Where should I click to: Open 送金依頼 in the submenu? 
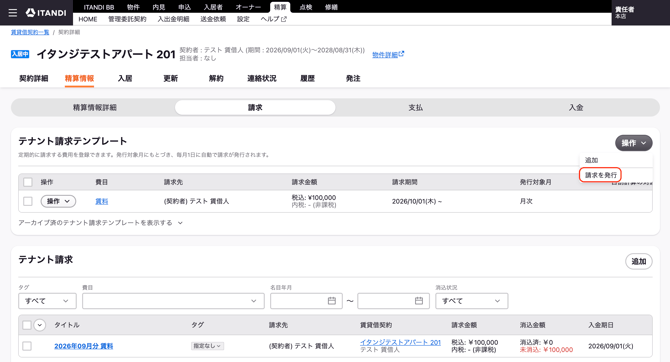pyautogui.click(x=213, y=19)
